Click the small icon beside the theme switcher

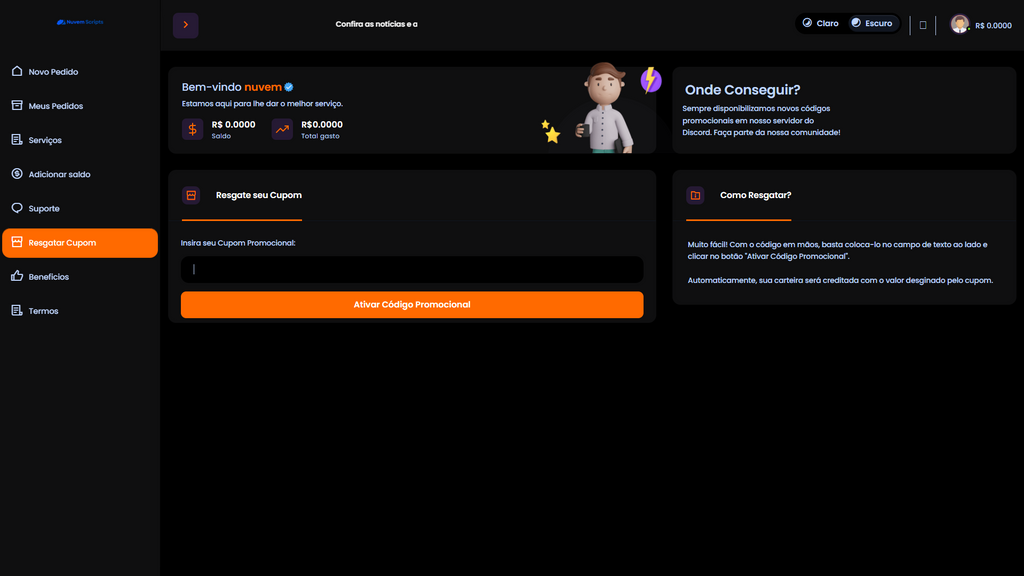point(923,25)
